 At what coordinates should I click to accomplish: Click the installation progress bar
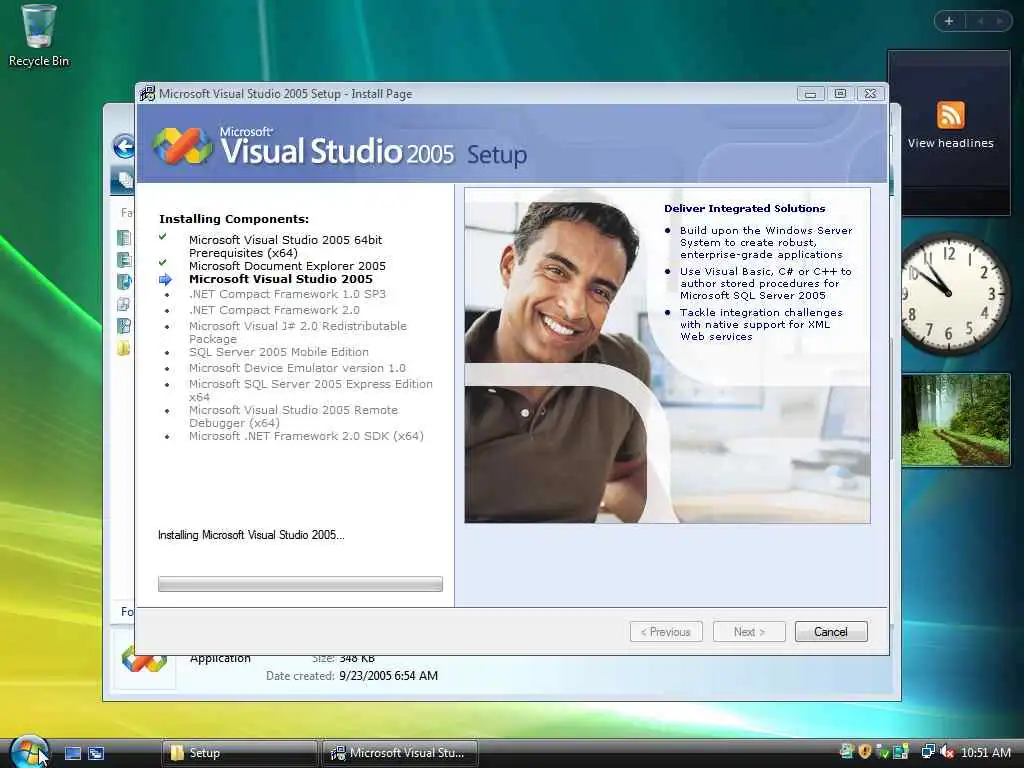300,584
